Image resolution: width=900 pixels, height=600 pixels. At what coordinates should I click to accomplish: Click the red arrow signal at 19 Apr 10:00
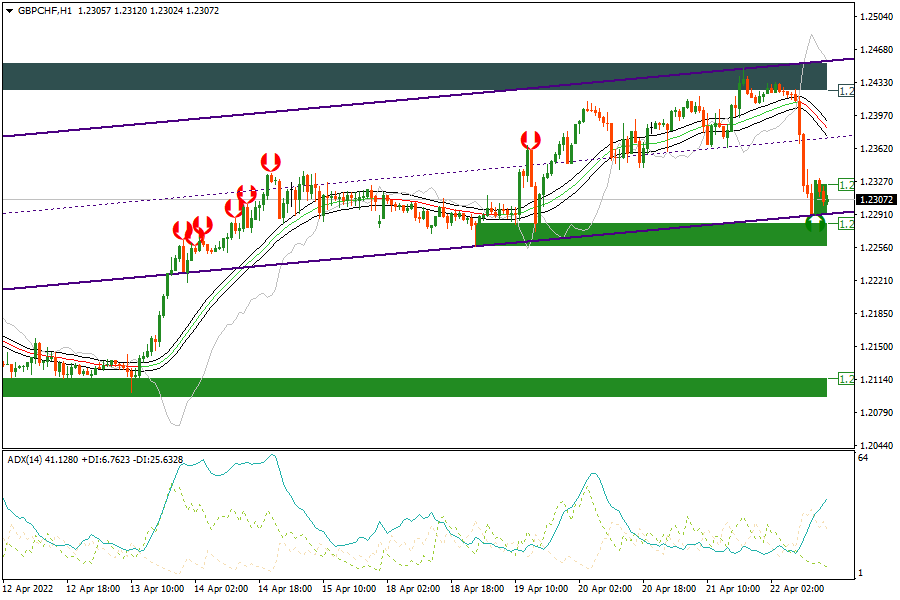tap(531, 140)
